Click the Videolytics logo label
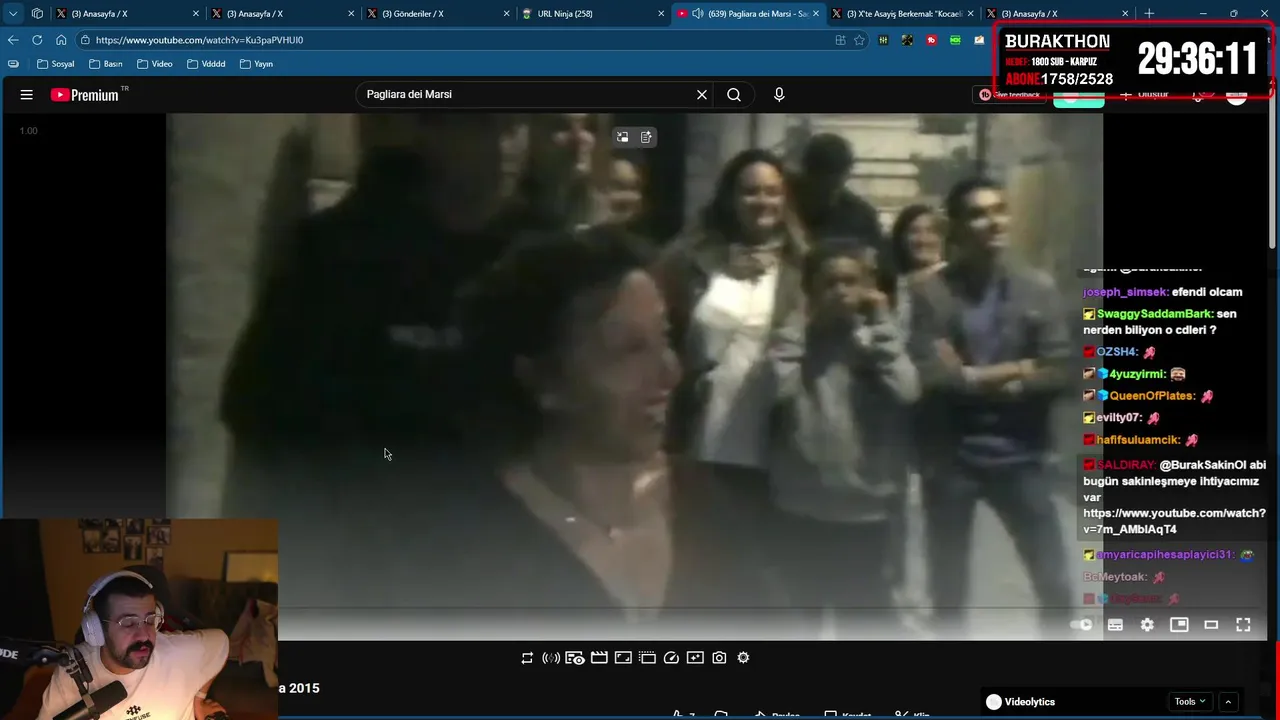 (1020, 702)
